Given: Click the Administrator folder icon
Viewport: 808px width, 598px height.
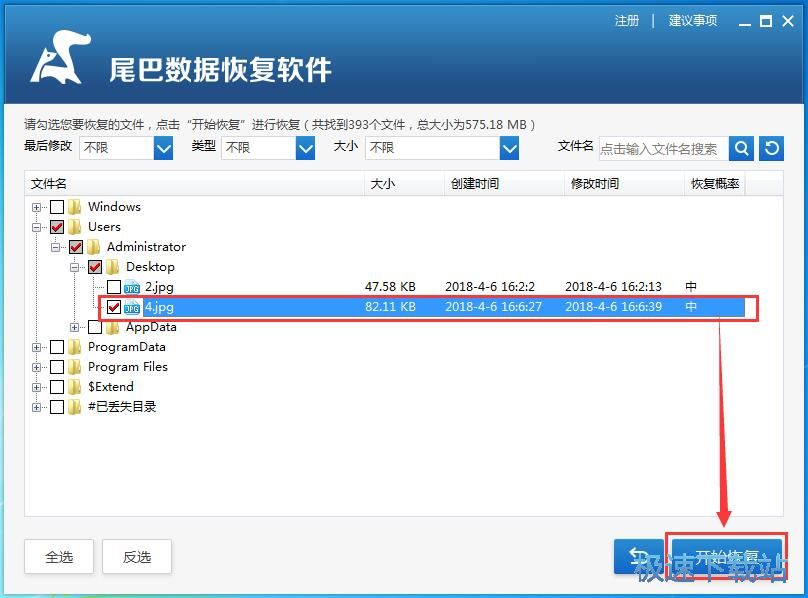Looking at the screenshot, I should tap(94, 247).
